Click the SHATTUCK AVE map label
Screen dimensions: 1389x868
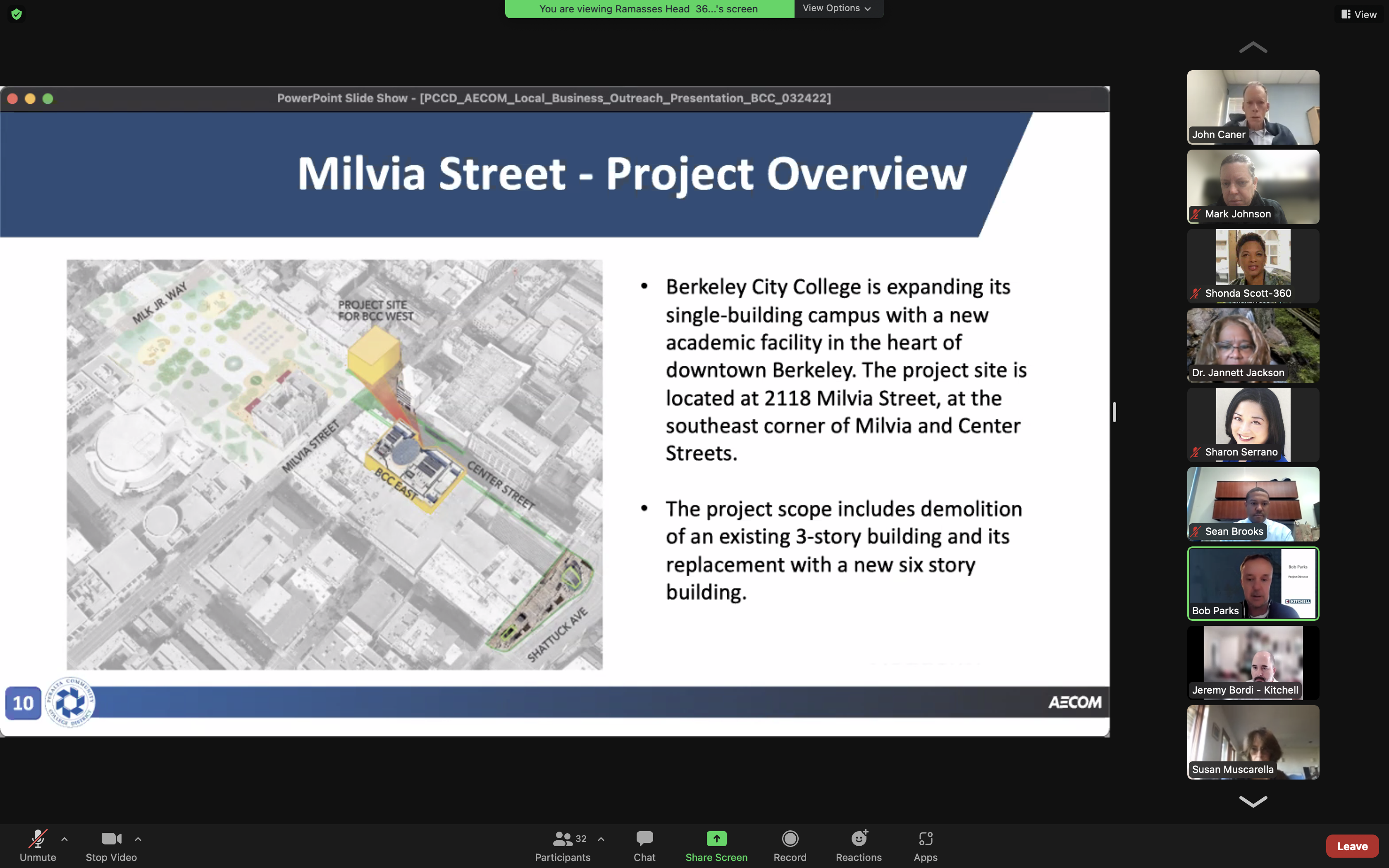(x=557, y=634)
